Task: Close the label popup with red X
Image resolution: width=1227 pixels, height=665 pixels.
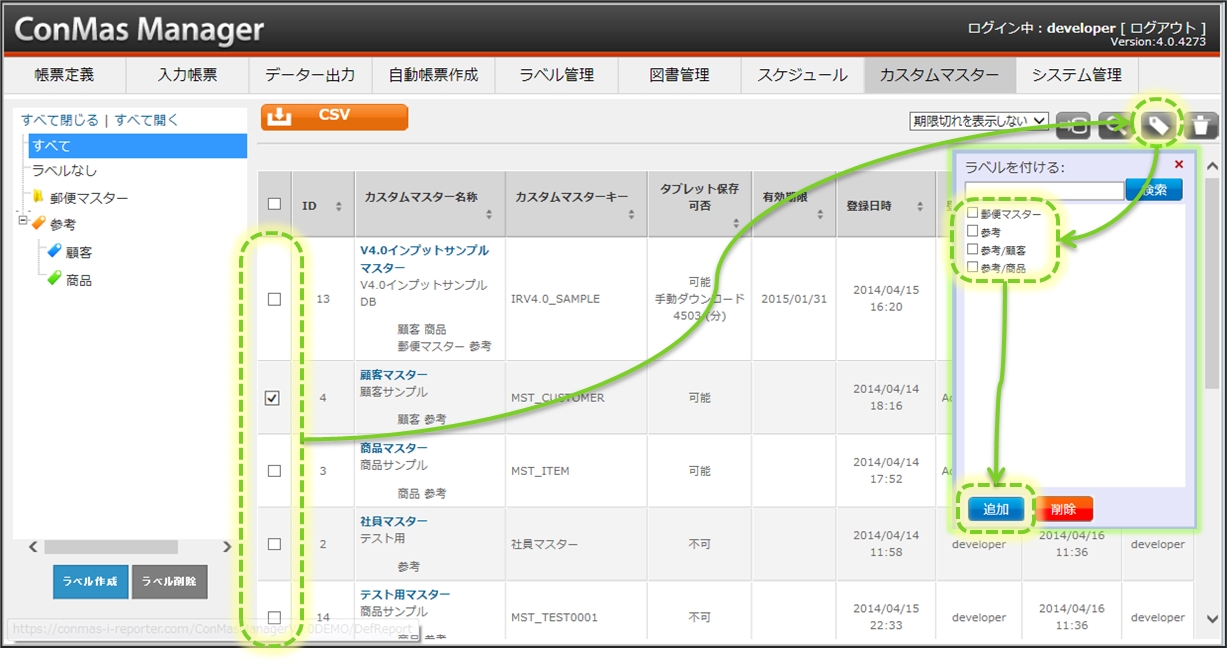Action: point(1178,165)
